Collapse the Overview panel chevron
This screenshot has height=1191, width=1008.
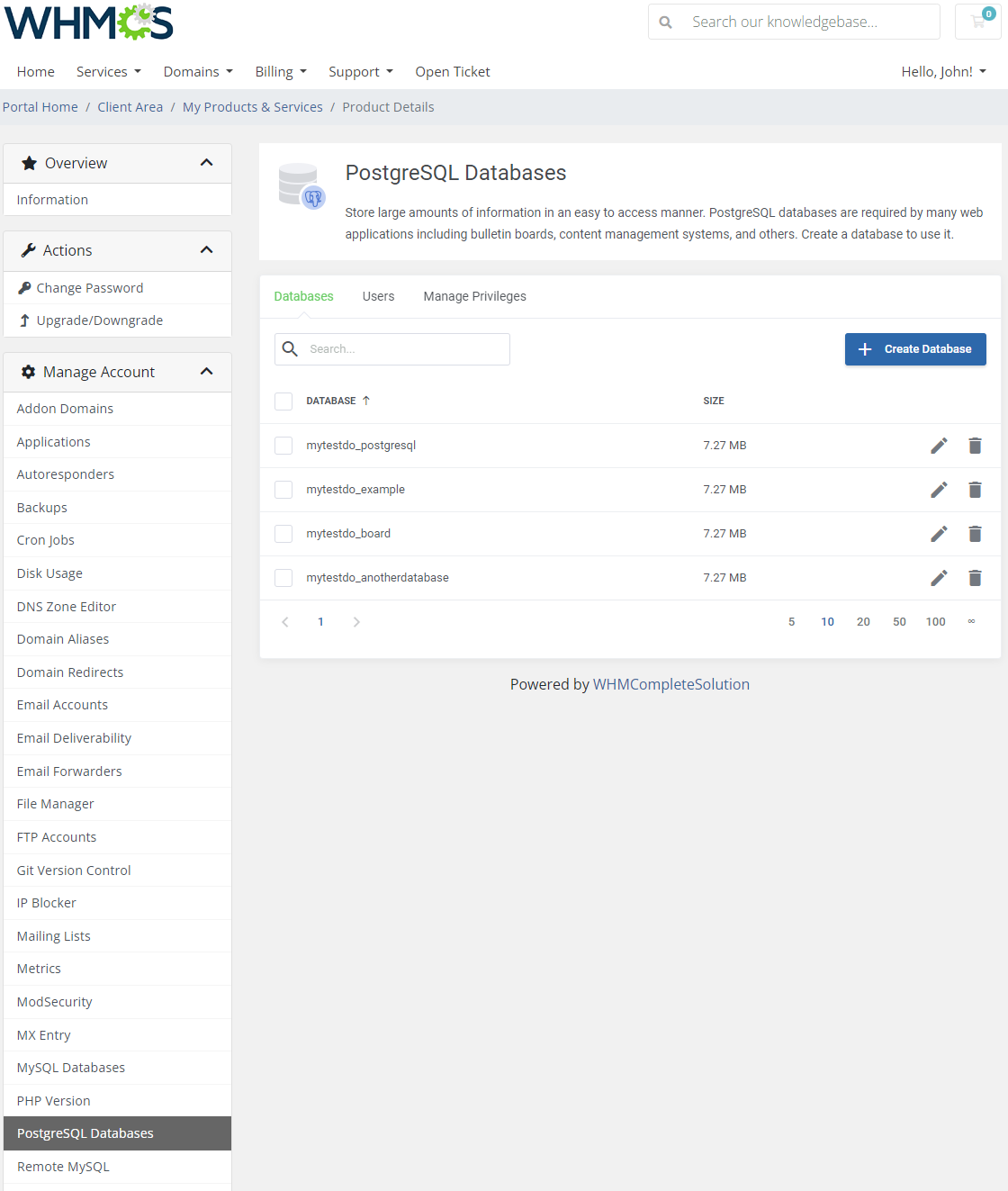click(x=206, y=163)
